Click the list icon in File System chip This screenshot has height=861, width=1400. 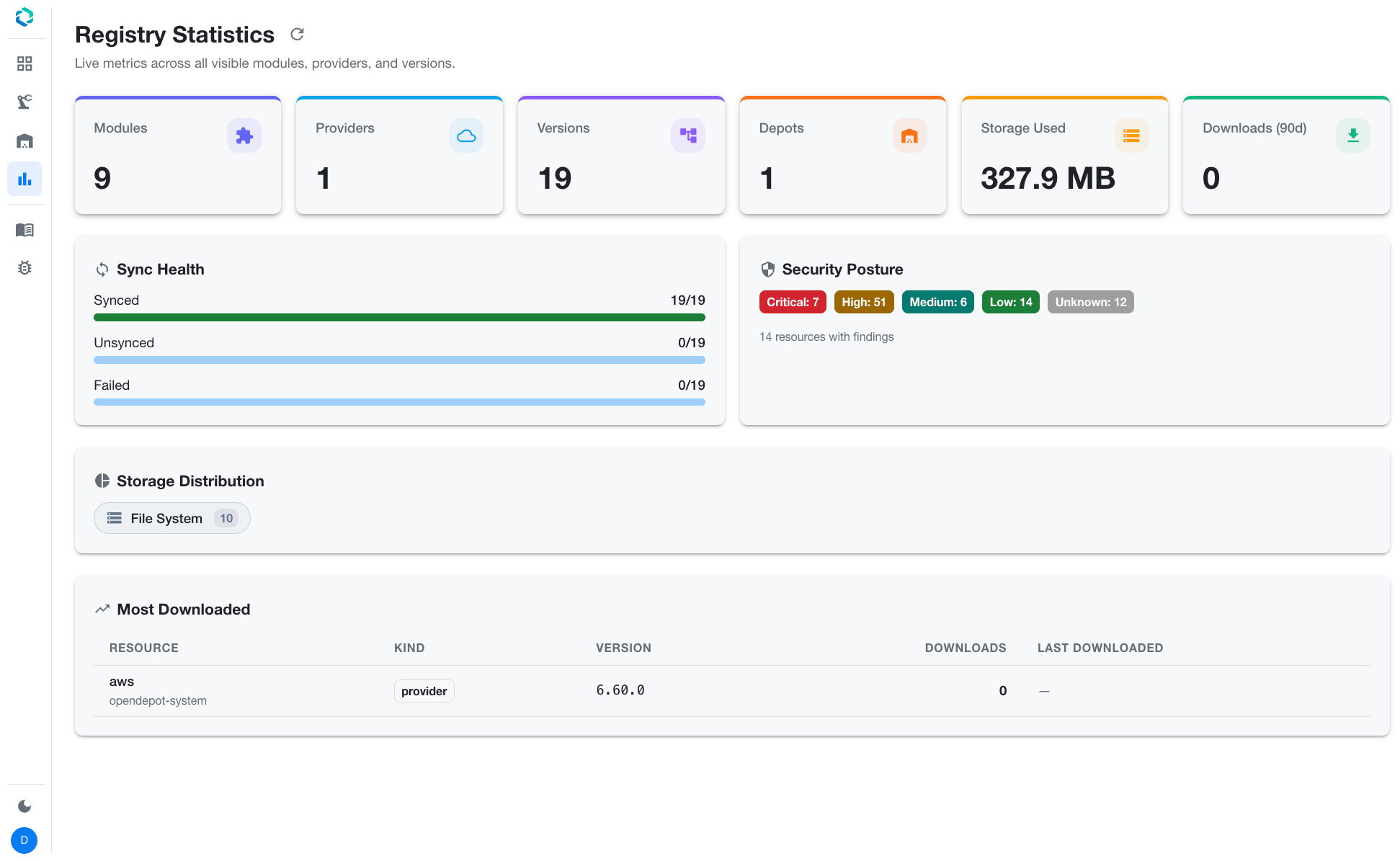115,518
